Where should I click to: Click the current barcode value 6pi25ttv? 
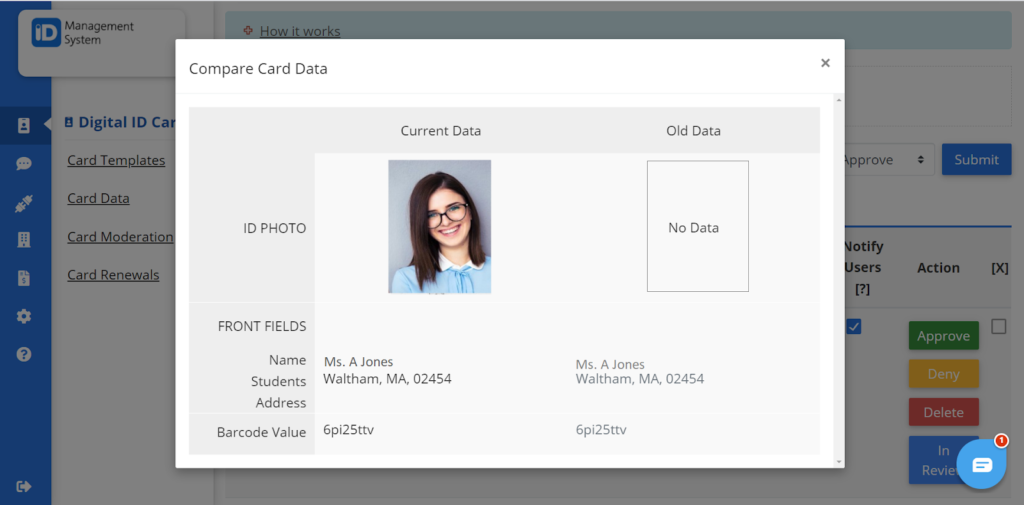coord(349,429)
